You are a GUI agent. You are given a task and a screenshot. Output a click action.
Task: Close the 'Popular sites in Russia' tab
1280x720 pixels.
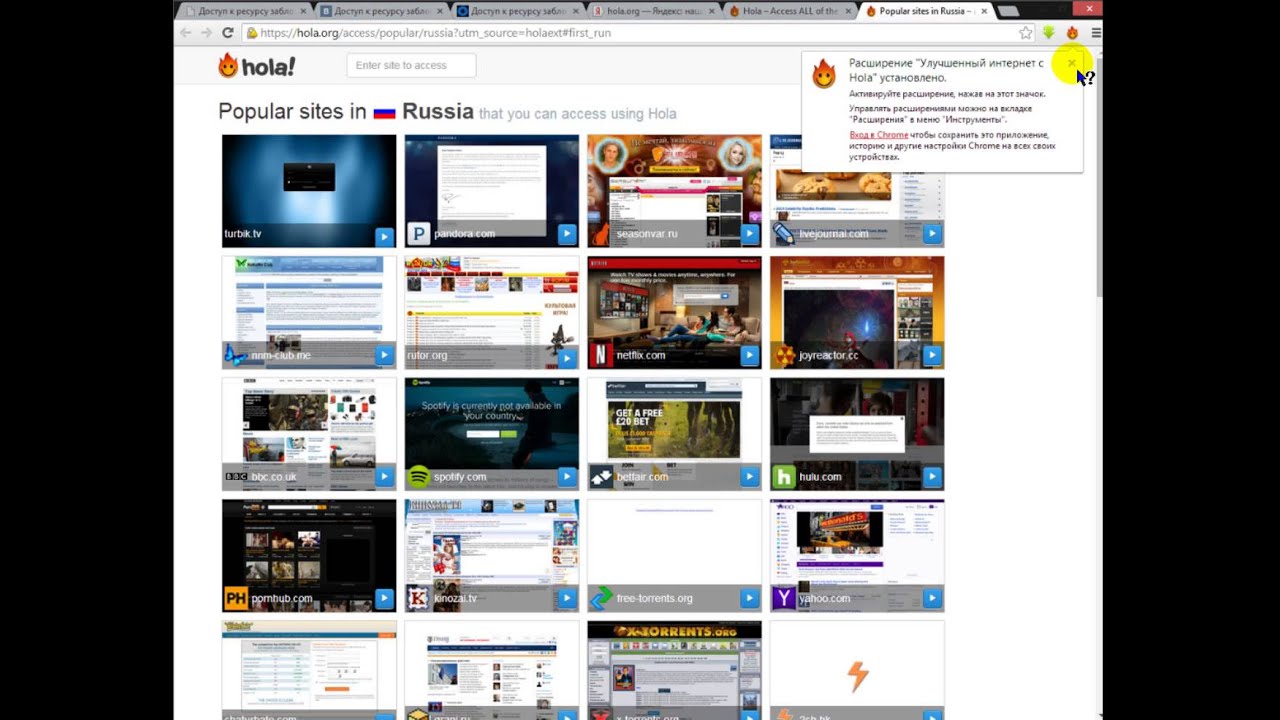985,11
